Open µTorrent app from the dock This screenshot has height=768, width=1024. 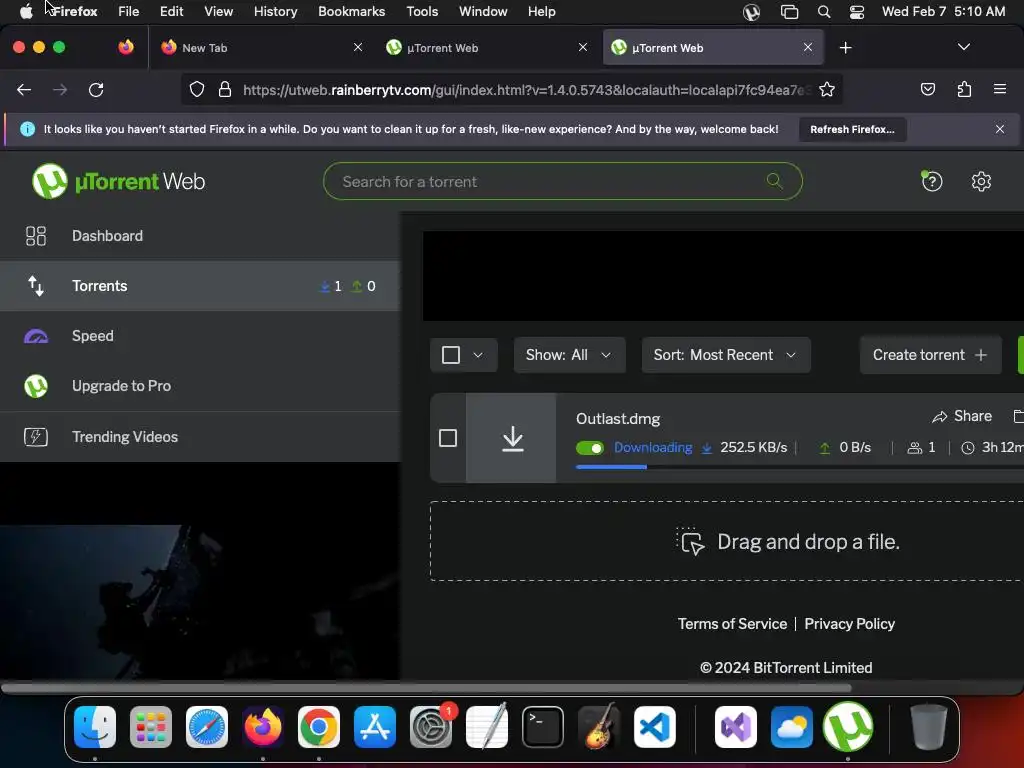click(x=848, y=727)
